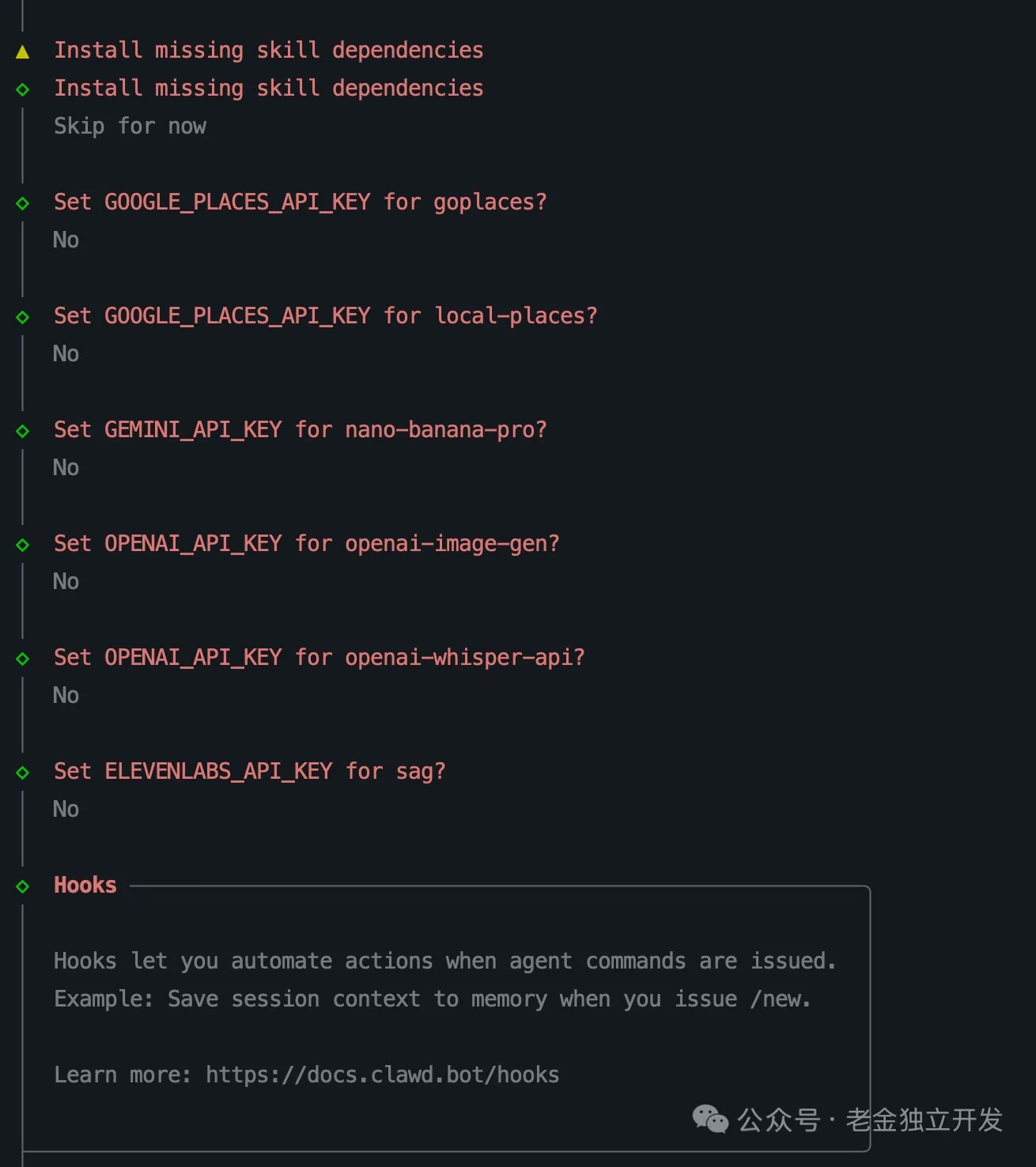Image resolution: width=1036 pixels, height=1167 pixels.
Task: Click diamond marker beside the local-places prompt
Action: [23, 317]
